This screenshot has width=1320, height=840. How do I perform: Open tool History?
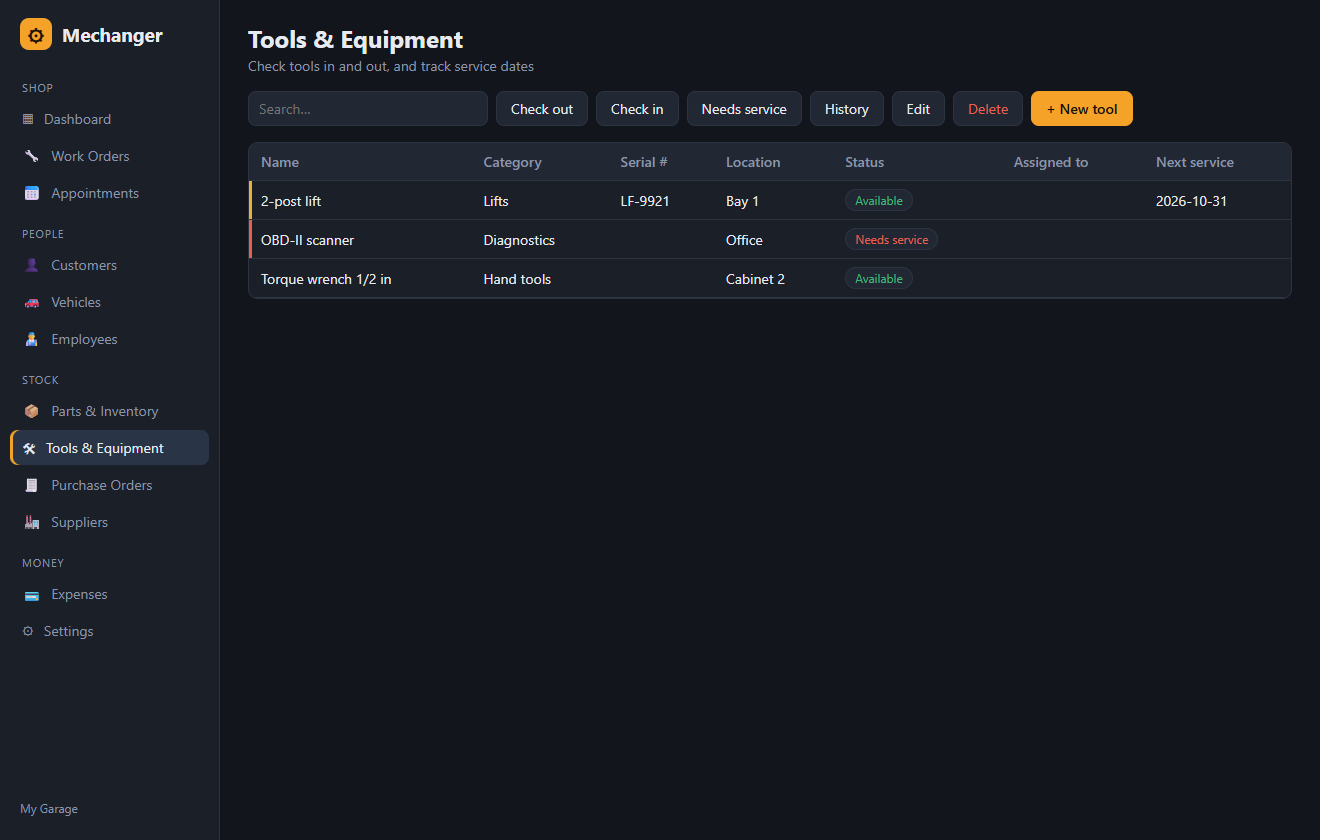pos(847,109)
